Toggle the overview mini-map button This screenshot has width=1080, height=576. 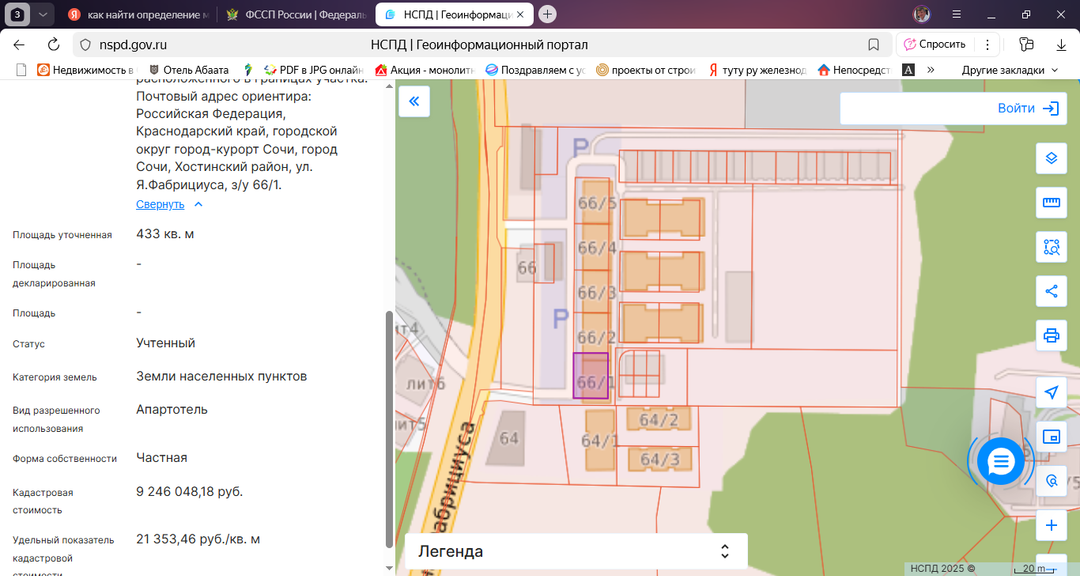[x=1051, y=437]
